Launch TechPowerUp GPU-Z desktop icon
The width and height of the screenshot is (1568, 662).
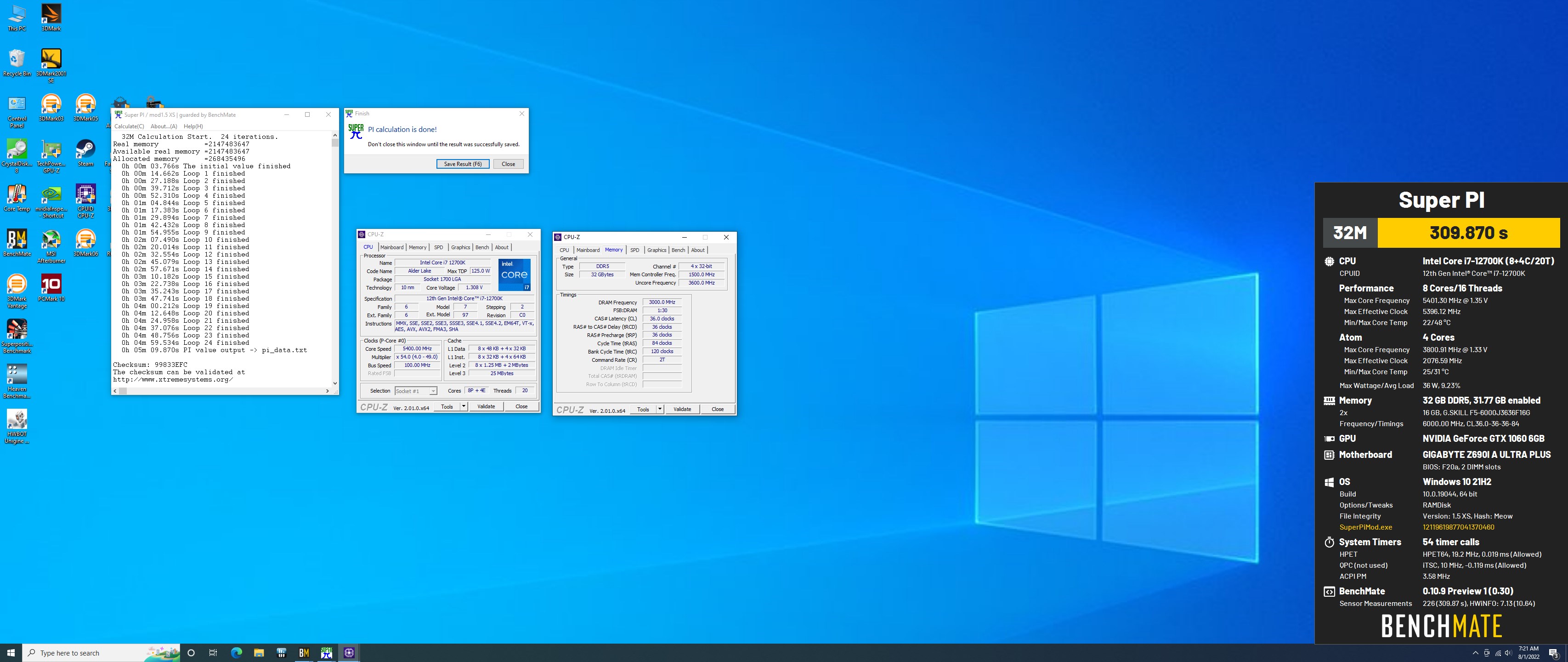pyautogui.click(x=51, y=156)
